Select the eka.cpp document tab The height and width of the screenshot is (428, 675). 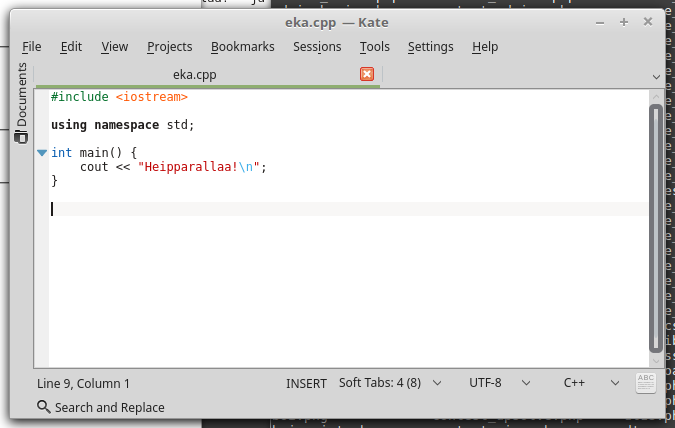coord(195,74)
